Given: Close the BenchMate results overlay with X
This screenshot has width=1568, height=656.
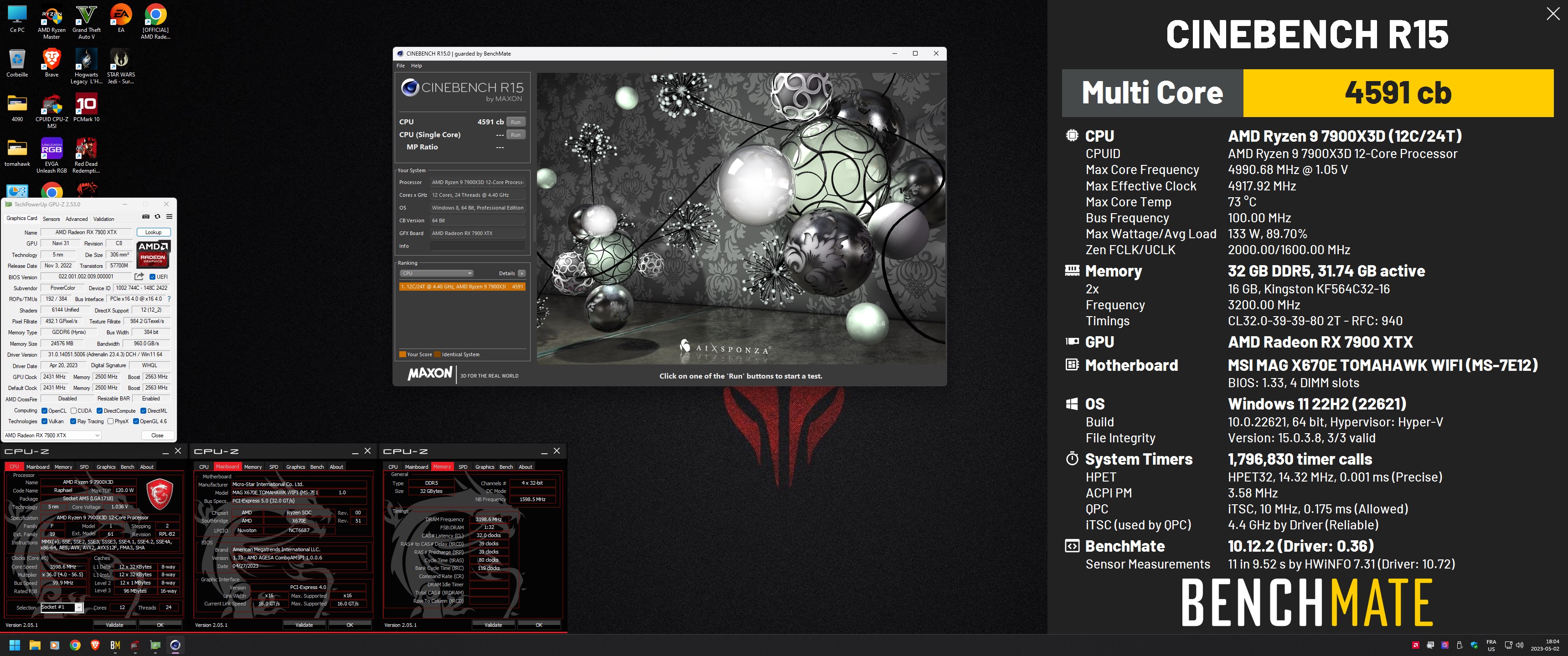Looking at the screenshot, I should 1553,14.
